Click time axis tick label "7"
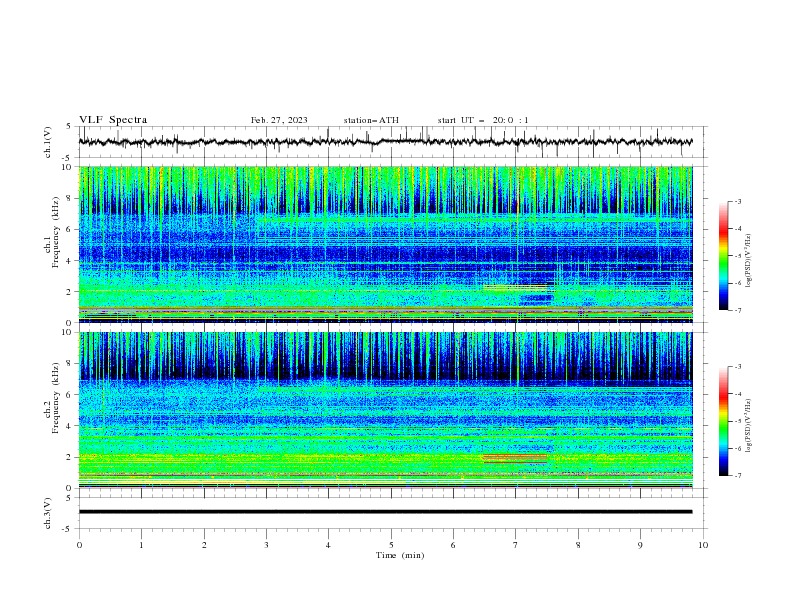 (516, 545)
